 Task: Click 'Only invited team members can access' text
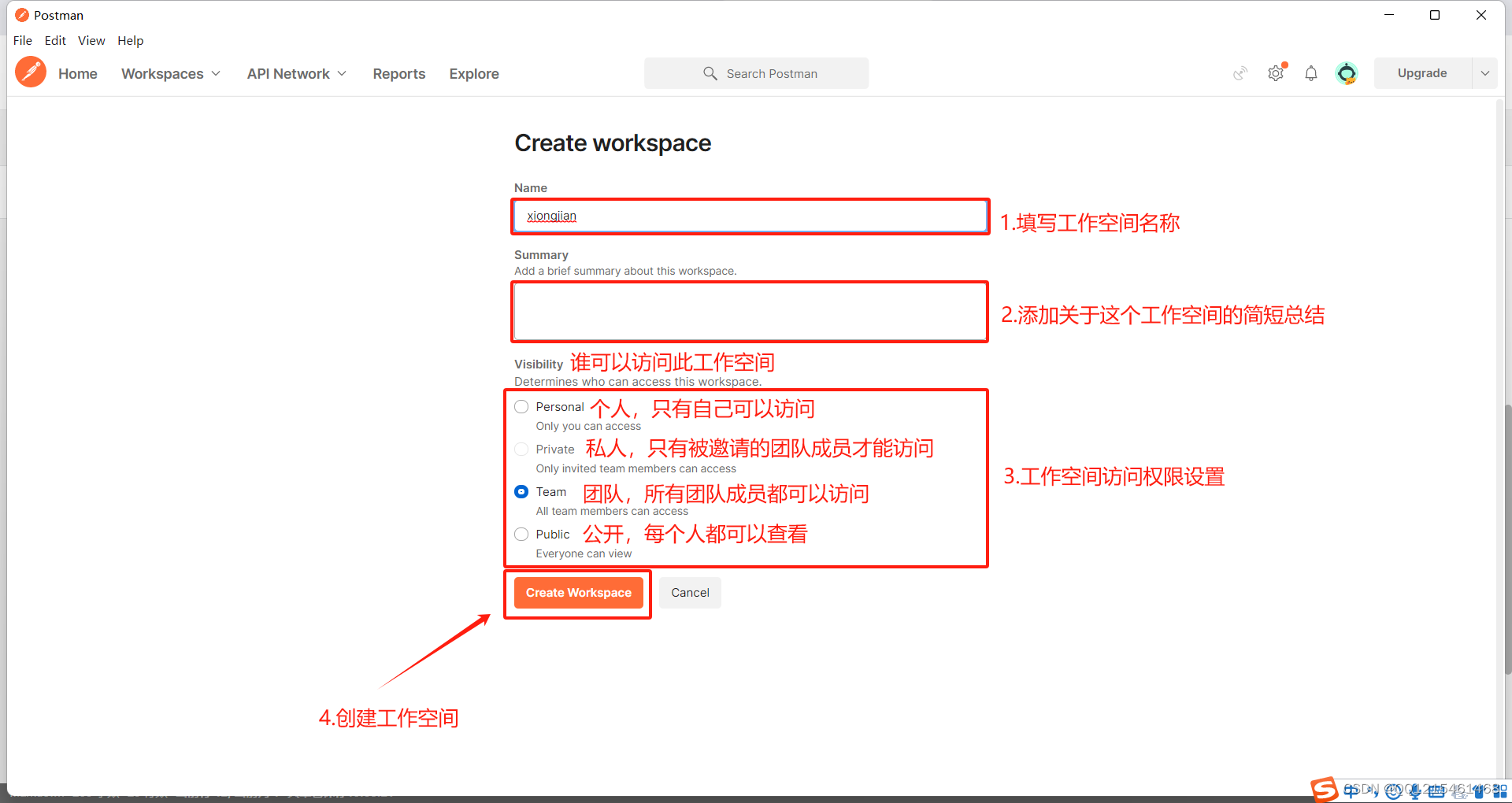tap(636, 468)
